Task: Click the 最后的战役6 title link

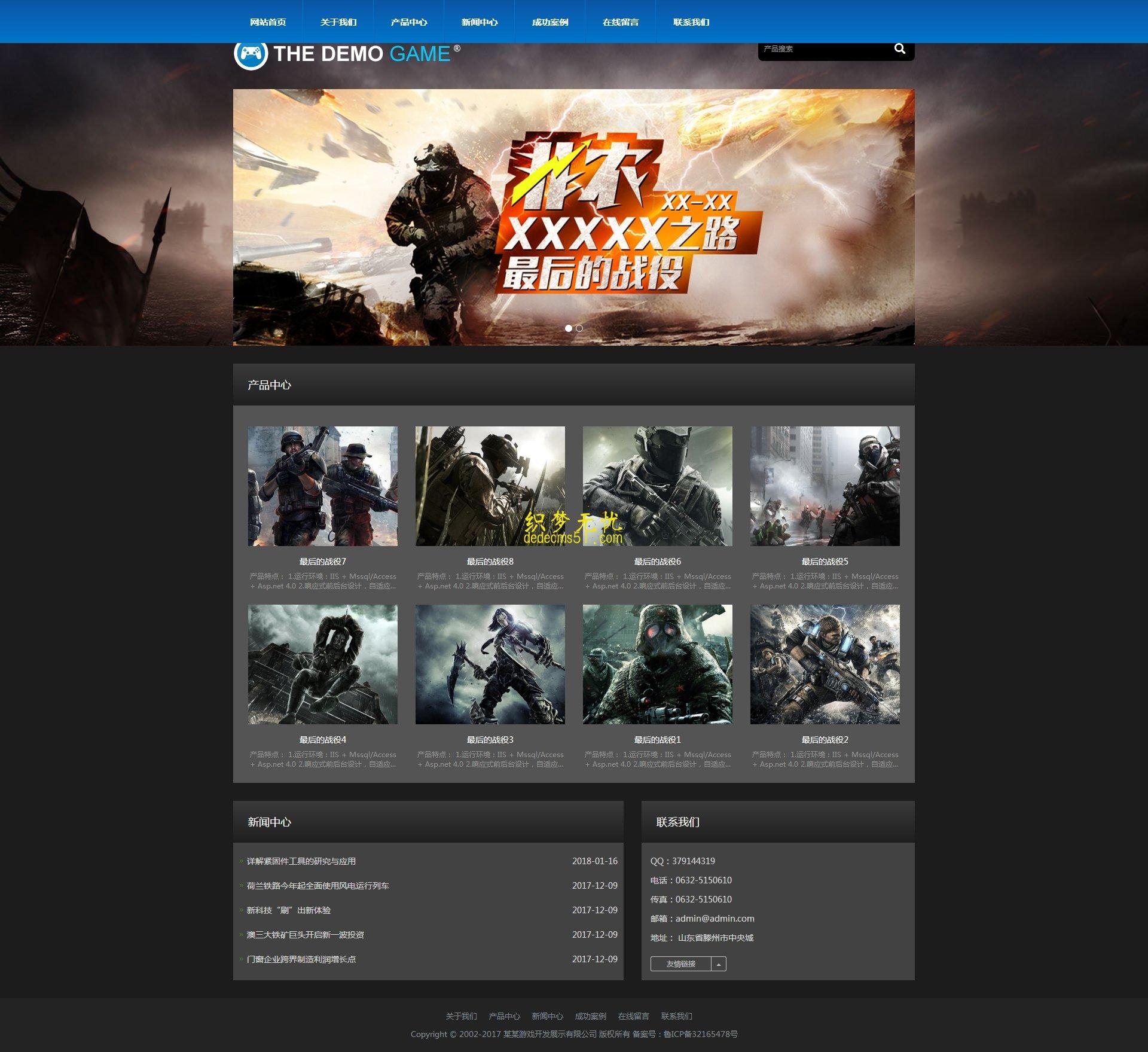Action: [658, 562]
